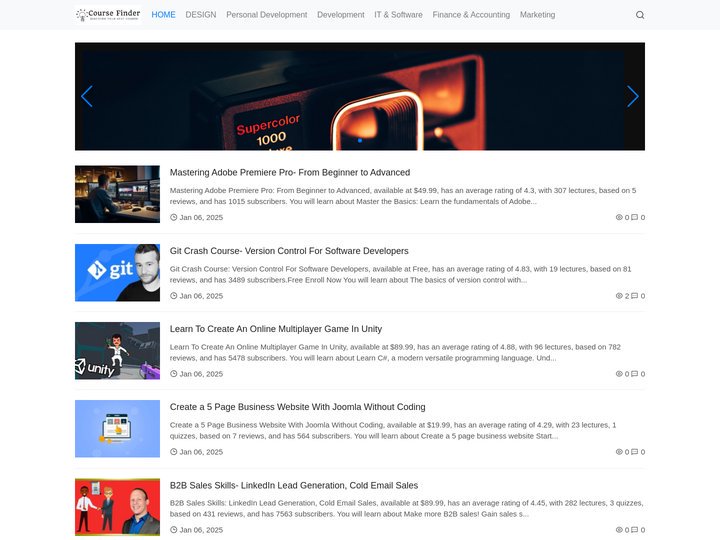
Task: Open B2B Sales Skills course title
Action: pyautogui.click(x=294, y=485)
